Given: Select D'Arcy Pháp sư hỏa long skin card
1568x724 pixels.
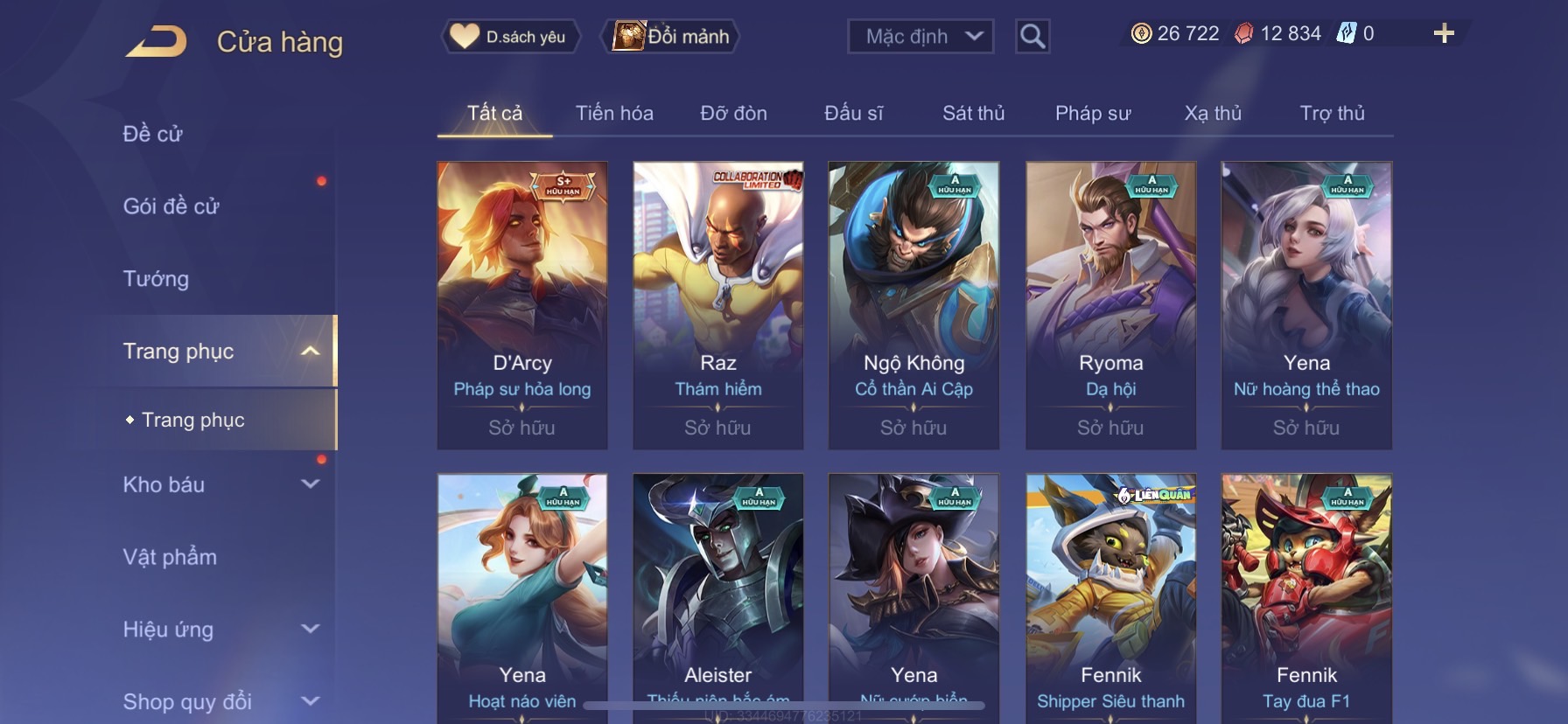Looking at the screenshot, I should click(522, 305).
